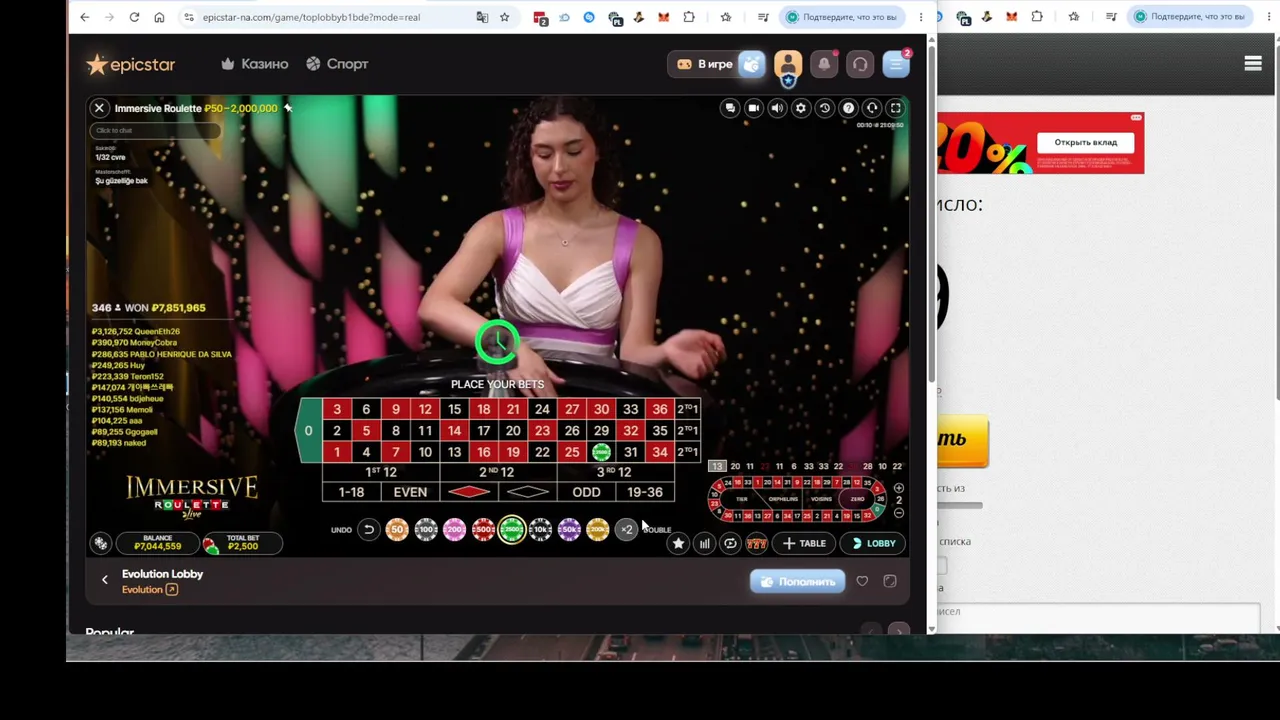Select the TIER racetrack bet
The width and height of the screenshot is (1280, 720).
tap(742, 499)
